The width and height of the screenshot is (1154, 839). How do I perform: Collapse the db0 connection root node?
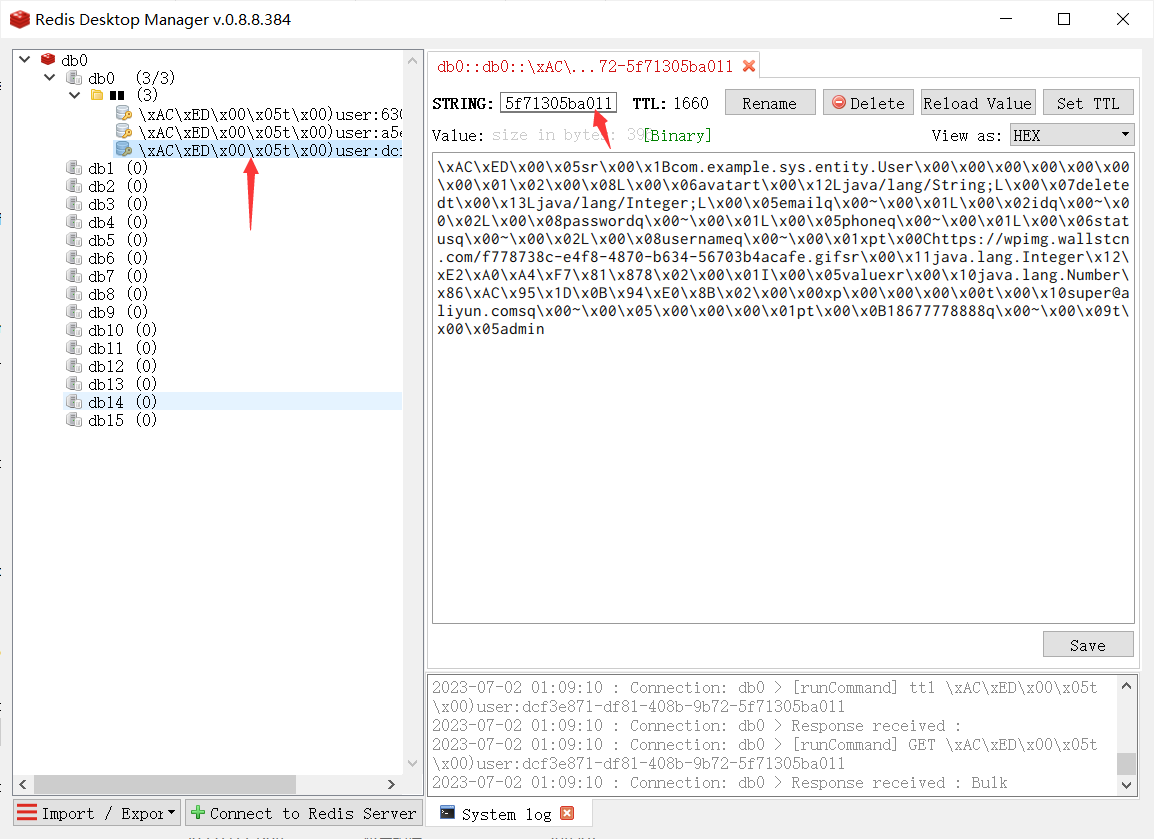click(x=24, y=60)
